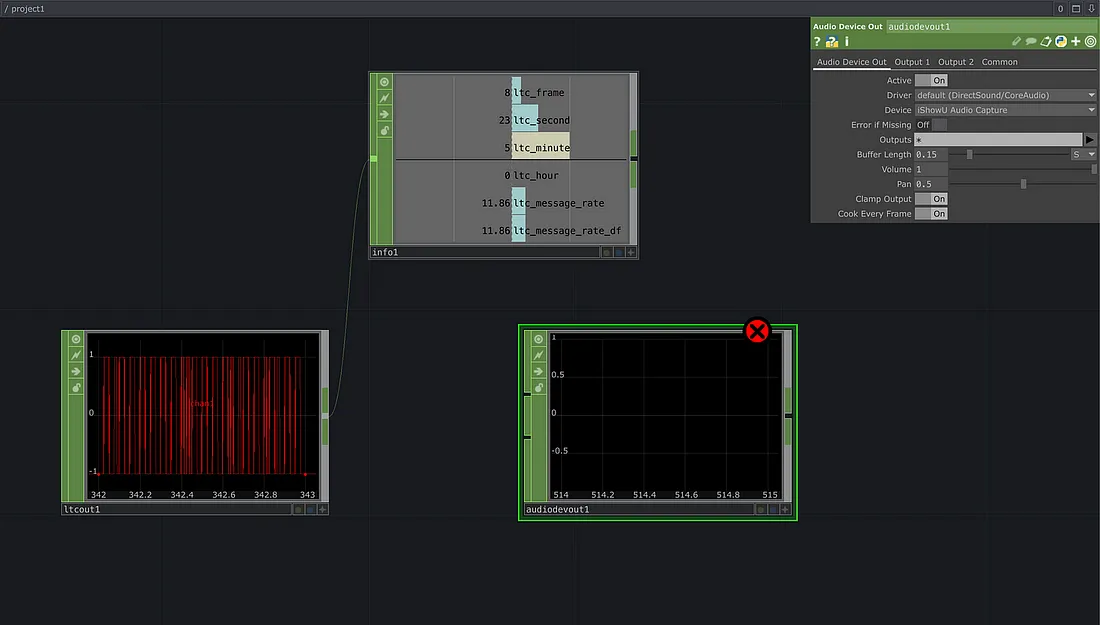Screen dimensions: 1100x625
Task: Click the lock flag on audiodevout1 node
Action: [538, 387]
